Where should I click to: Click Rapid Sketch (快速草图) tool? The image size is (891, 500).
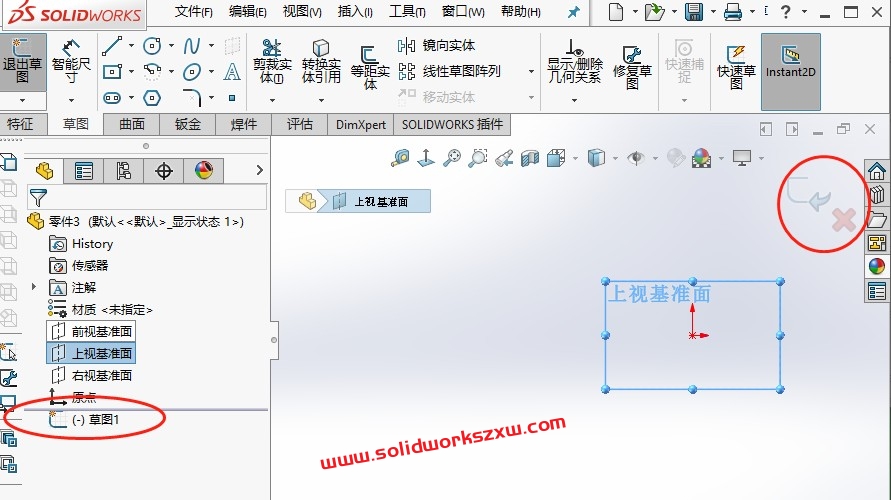point(736,67)
